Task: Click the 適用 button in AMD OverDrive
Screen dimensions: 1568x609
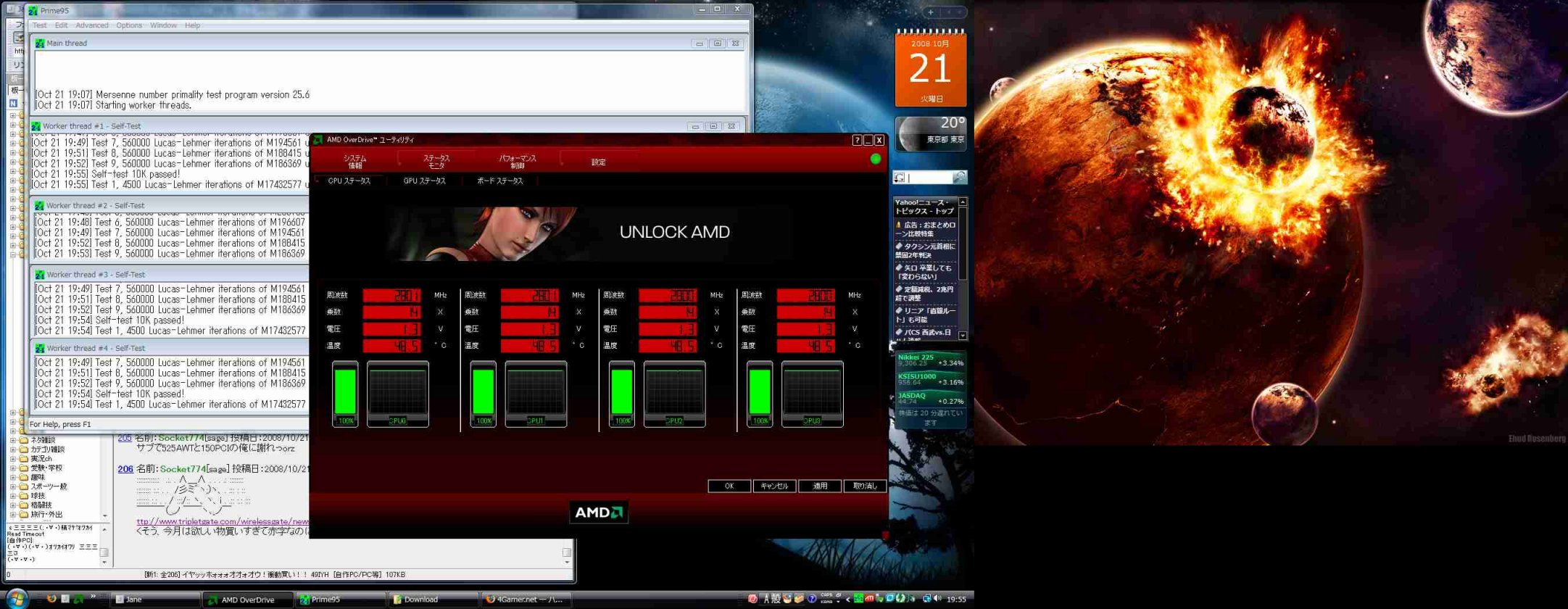Action: (x=820, y=486)
